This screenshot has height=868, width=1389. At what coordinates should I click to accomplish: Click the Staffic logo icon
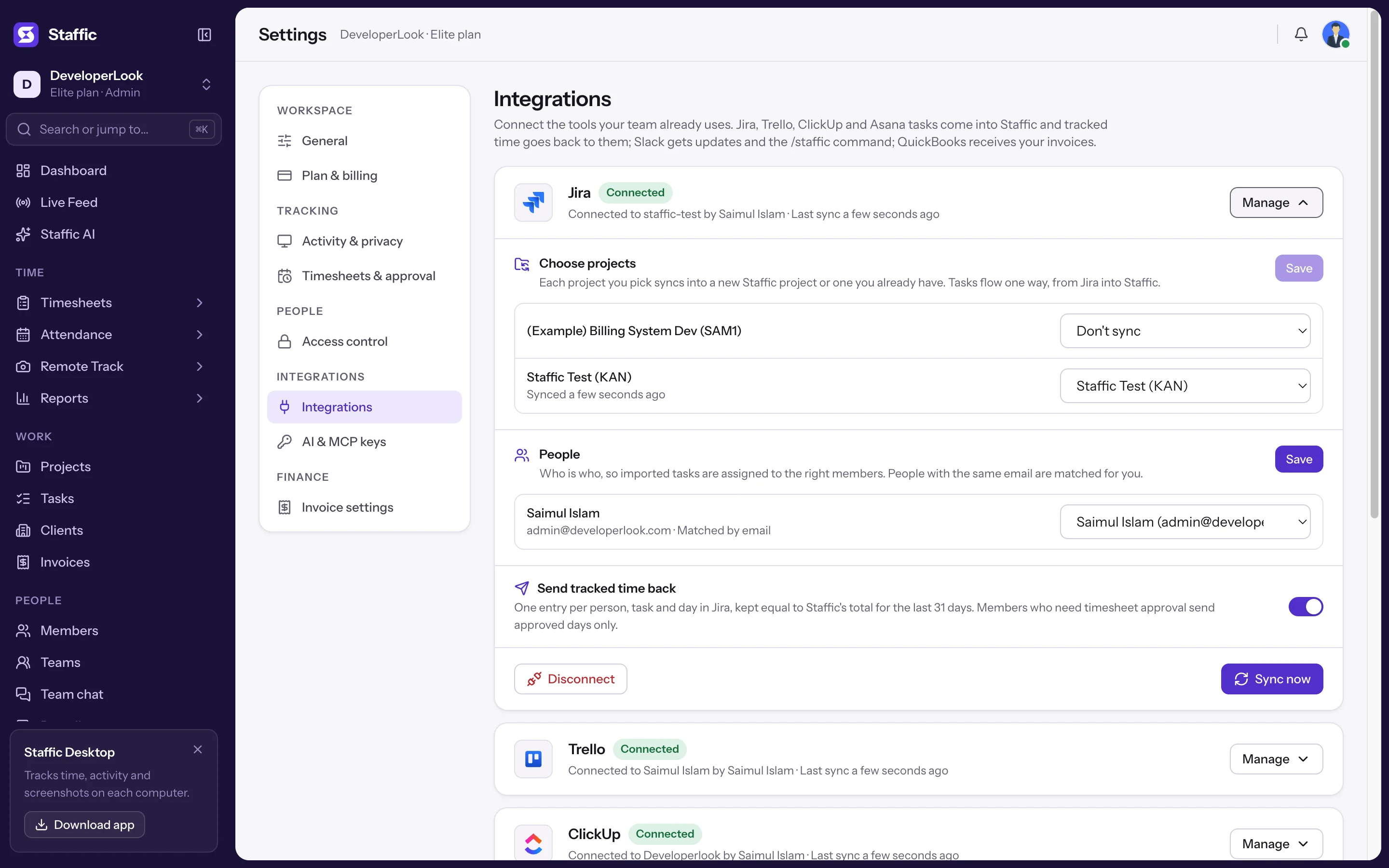26,34
